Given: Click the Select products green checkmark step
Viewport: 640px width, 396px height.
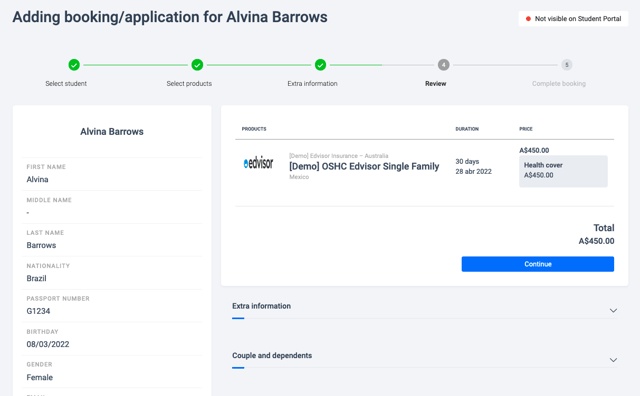Looking at the screenshot, I should [x=197, y=65].
